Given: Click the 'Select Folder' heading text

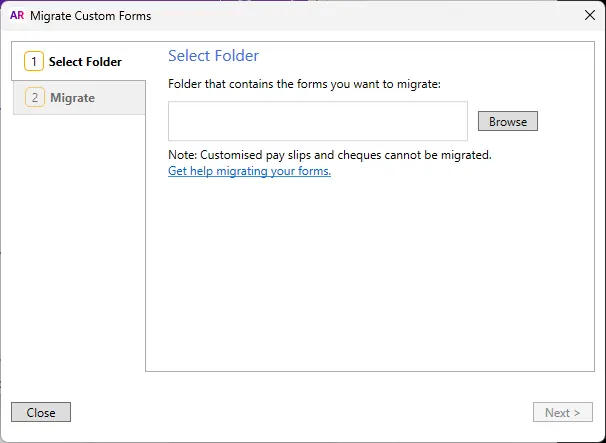Looking at the screenshot, I should pyautogui.click(x=213, y=56).
